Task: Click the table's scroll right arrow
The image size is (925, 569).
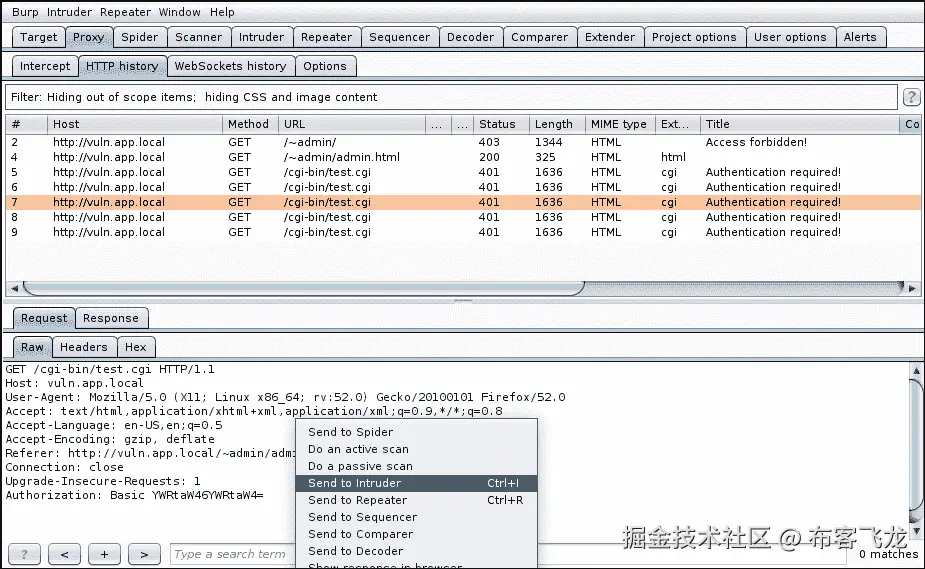Action: 912,288
